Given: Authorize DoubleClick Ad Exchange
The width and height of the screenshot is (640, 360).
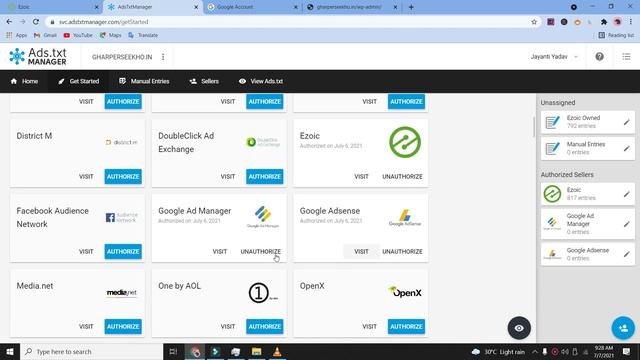Looking at the screenshot, I should point(264,177).
